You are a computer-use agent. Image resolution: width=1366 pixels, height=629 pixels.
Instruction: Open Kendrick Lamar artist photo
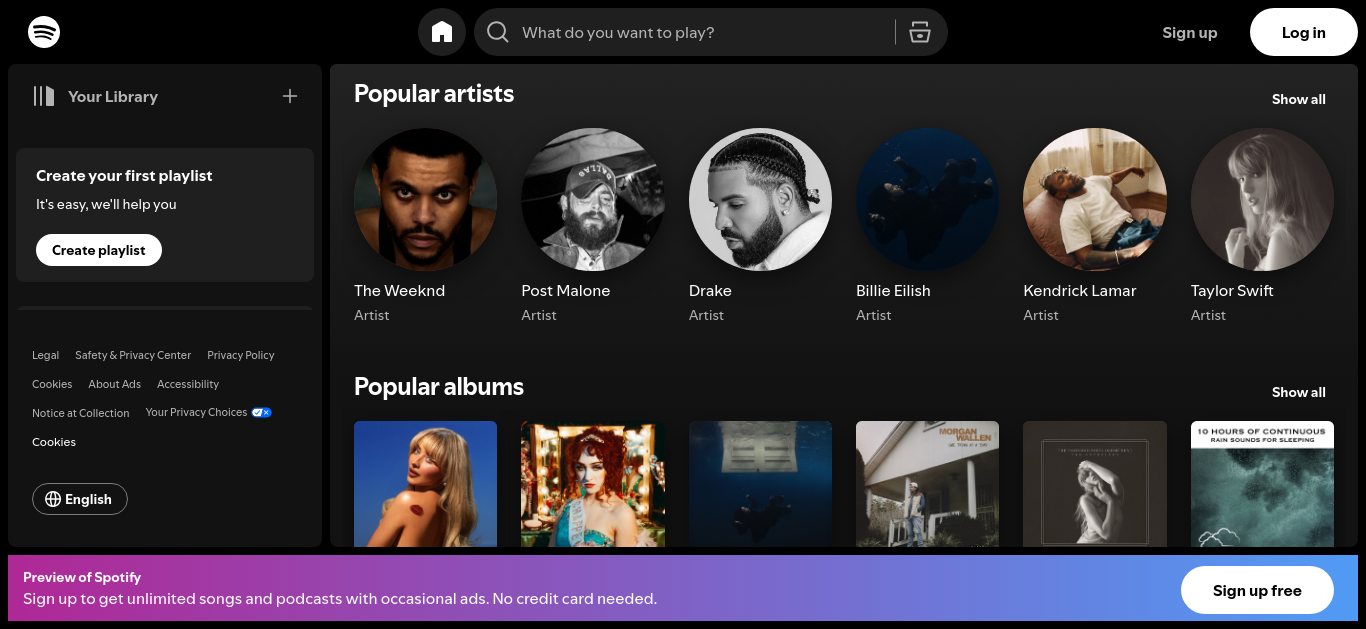point(1095,200)
